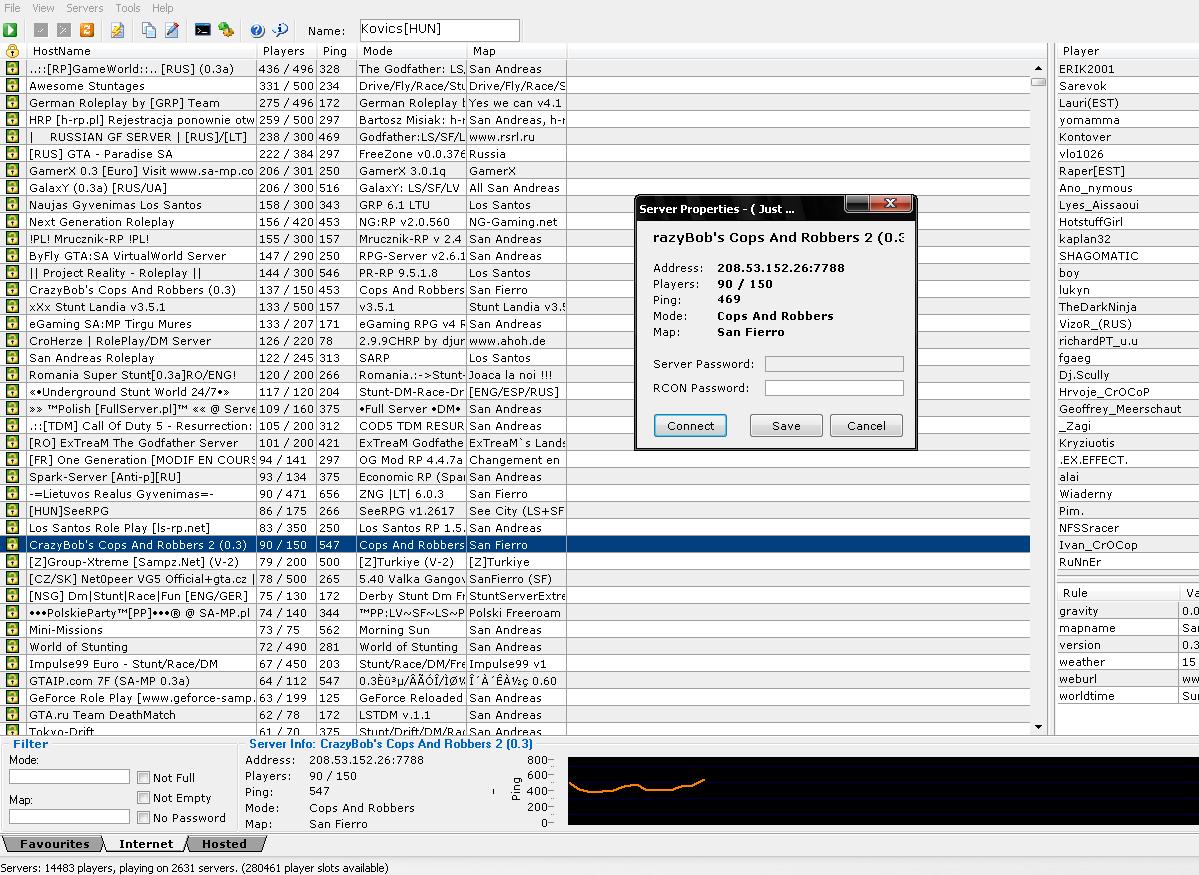Show About info with the speech-bubble icon
The width and height of the screenshot is (1199, 875).
tap(281, 30)
